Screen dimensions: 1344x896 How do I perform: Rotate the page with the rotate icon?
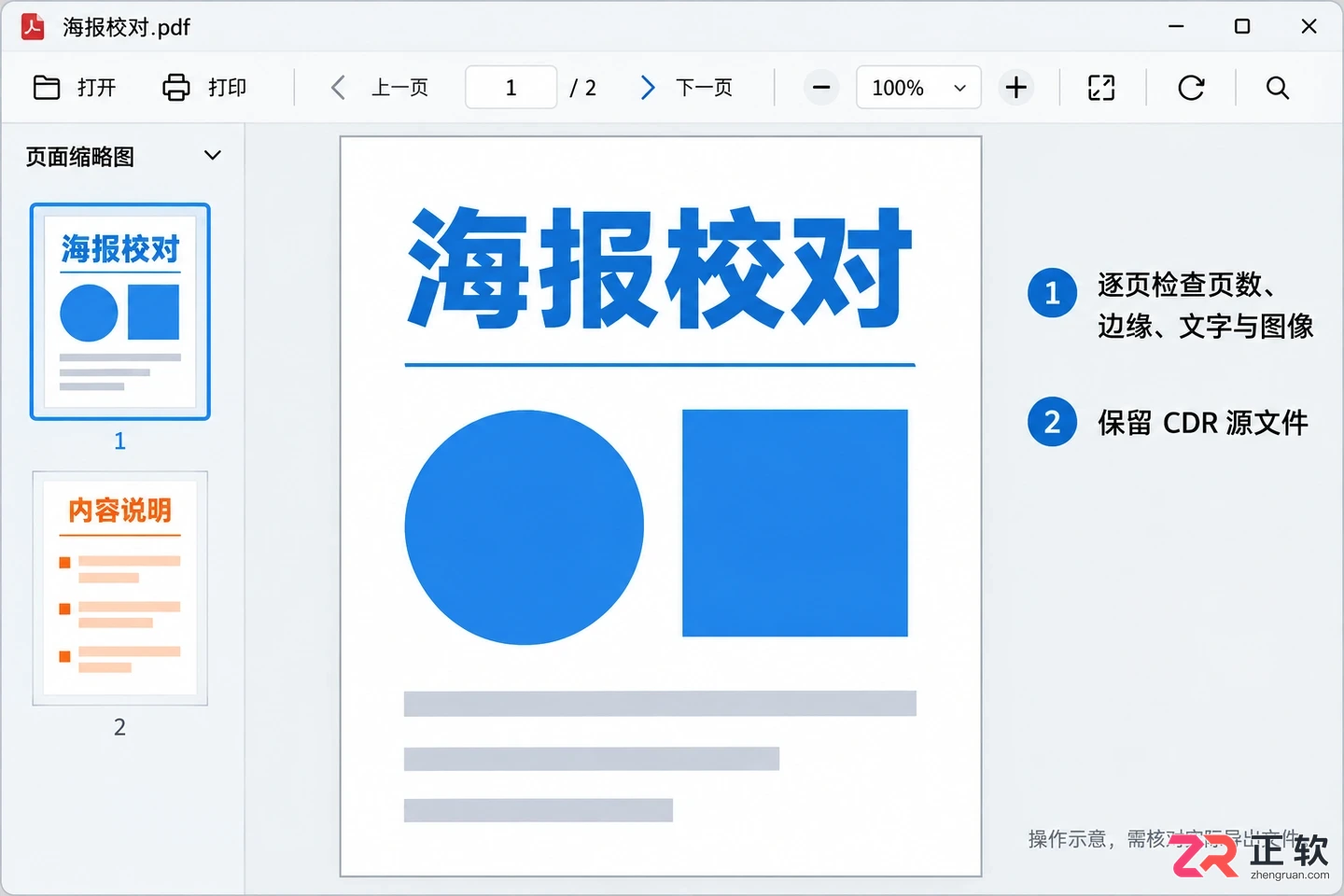[1191, 88]
